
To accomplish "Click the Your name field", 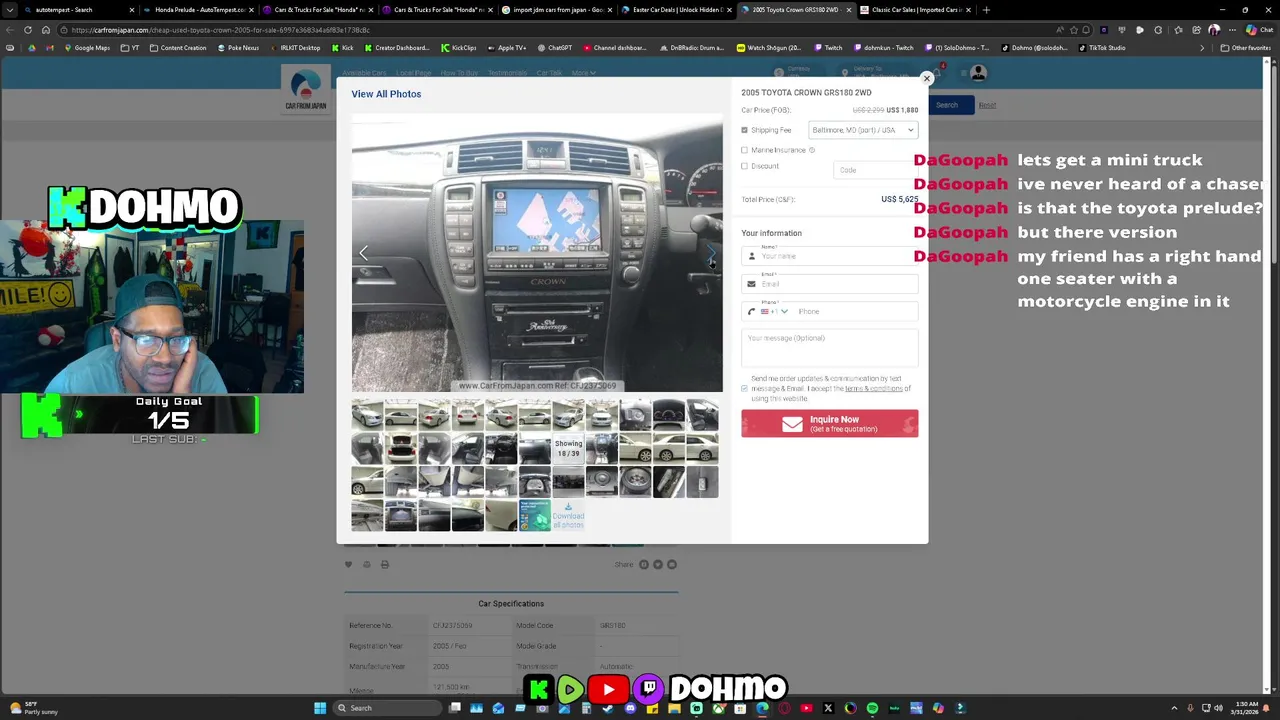I will point(830,256).
